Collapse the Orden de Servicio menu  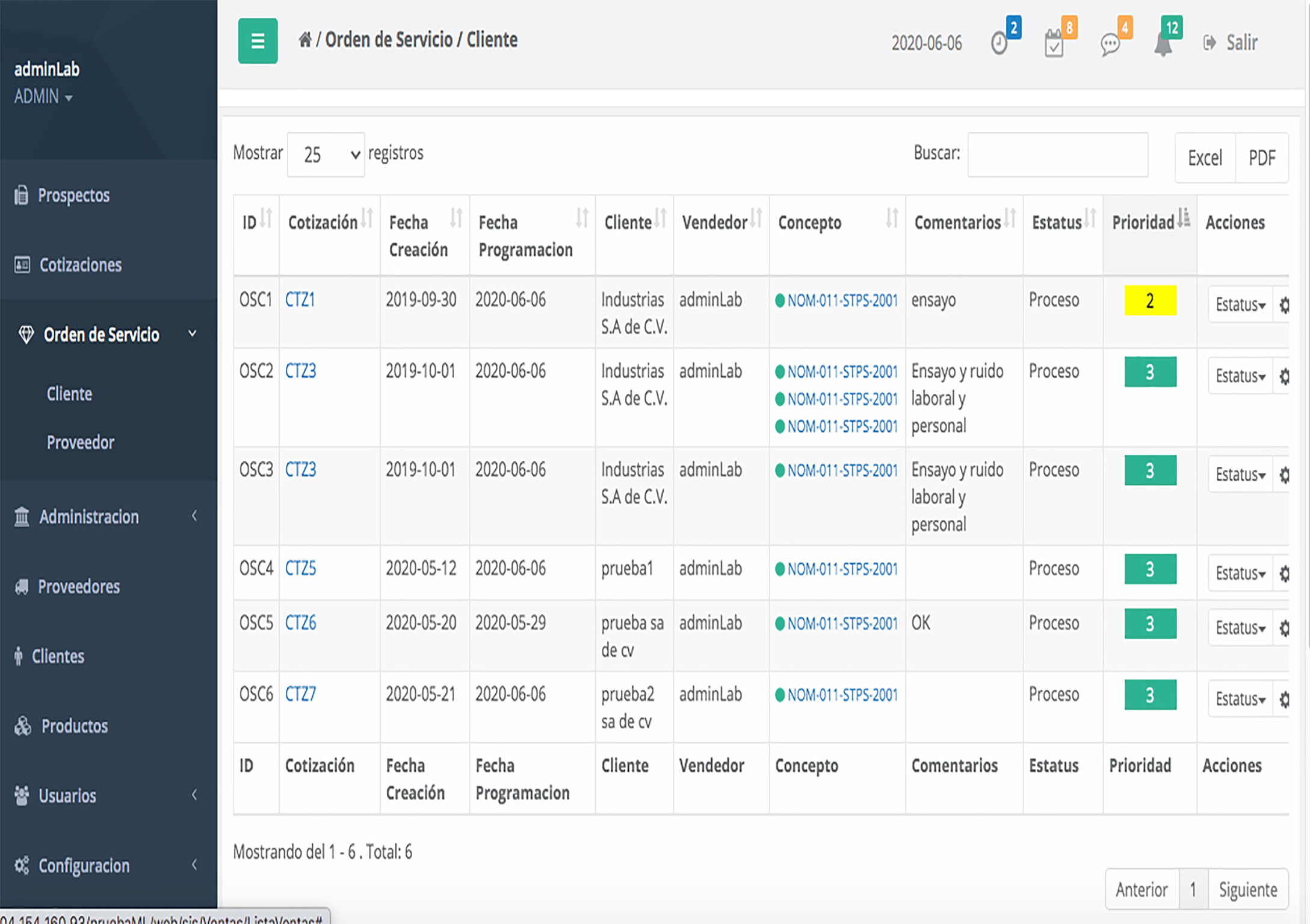click(x=108, y=334)
